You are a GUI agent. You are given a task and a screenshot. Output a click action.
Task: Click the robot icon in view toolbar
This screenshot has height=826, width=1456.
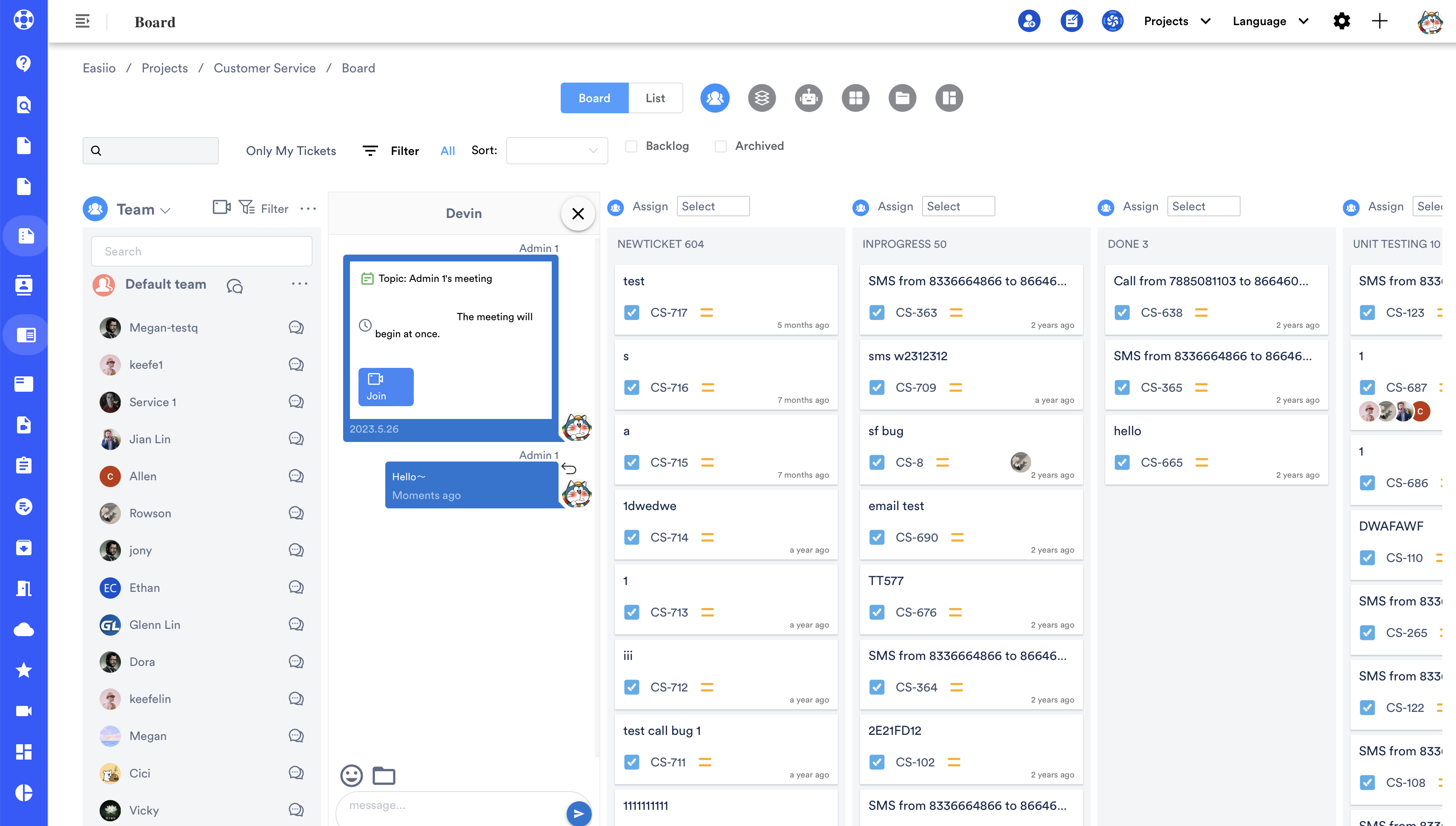coord(808,98)
